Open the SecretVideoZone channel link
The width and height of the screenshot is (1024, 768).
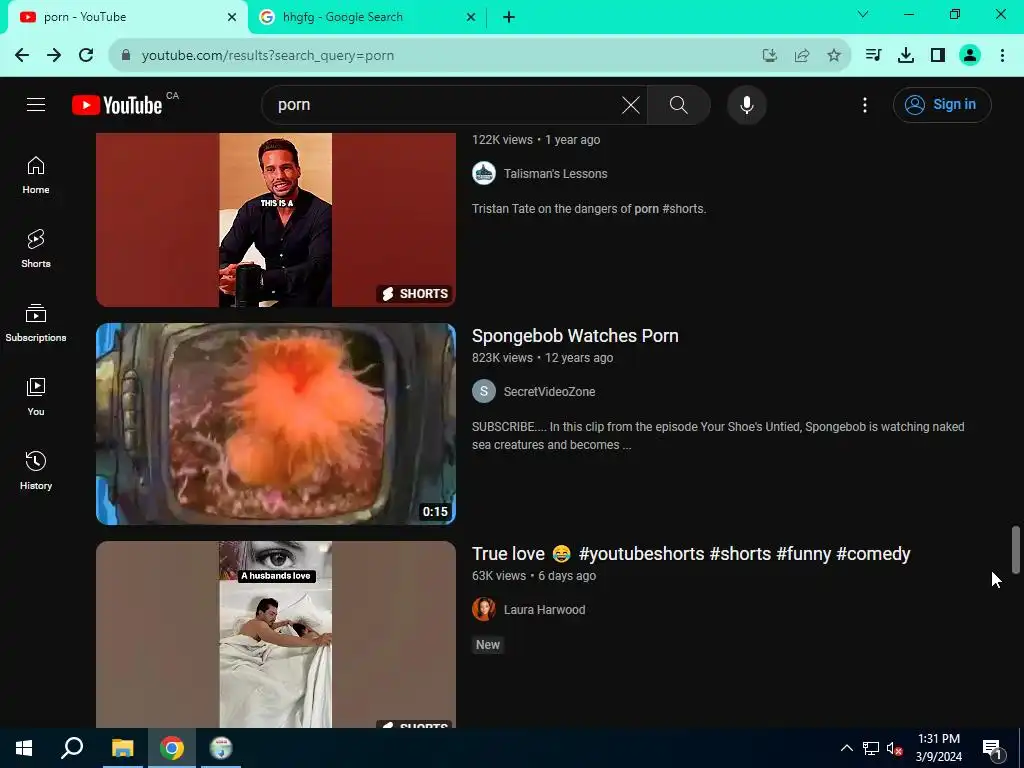[x=549, y=392]
